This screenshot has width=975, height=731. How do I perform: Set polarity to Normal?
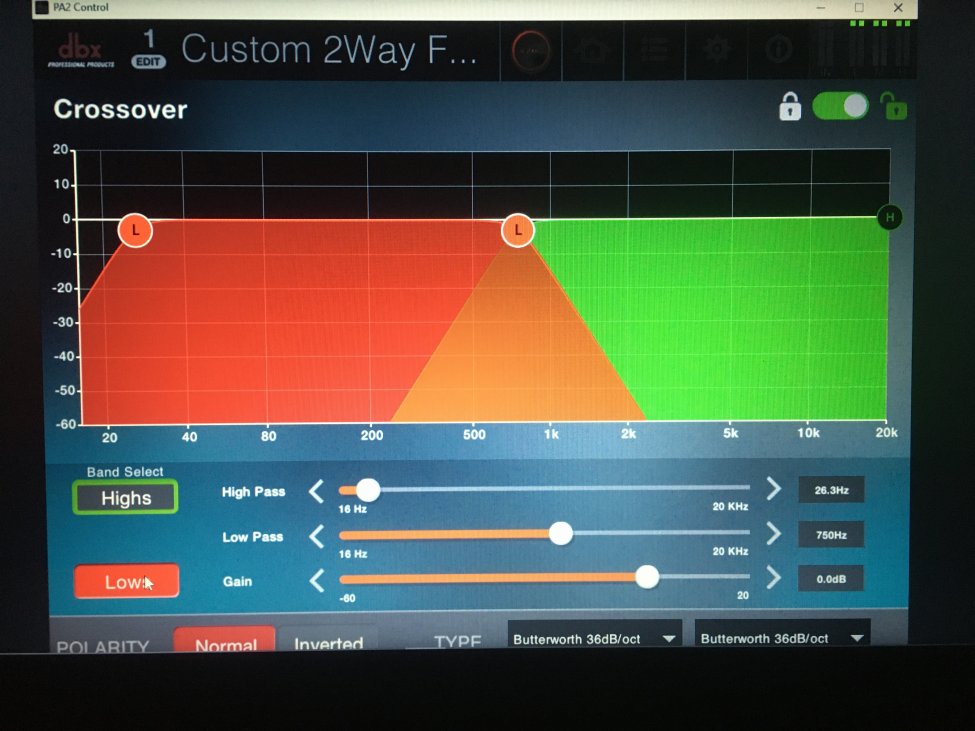(224, 640)
